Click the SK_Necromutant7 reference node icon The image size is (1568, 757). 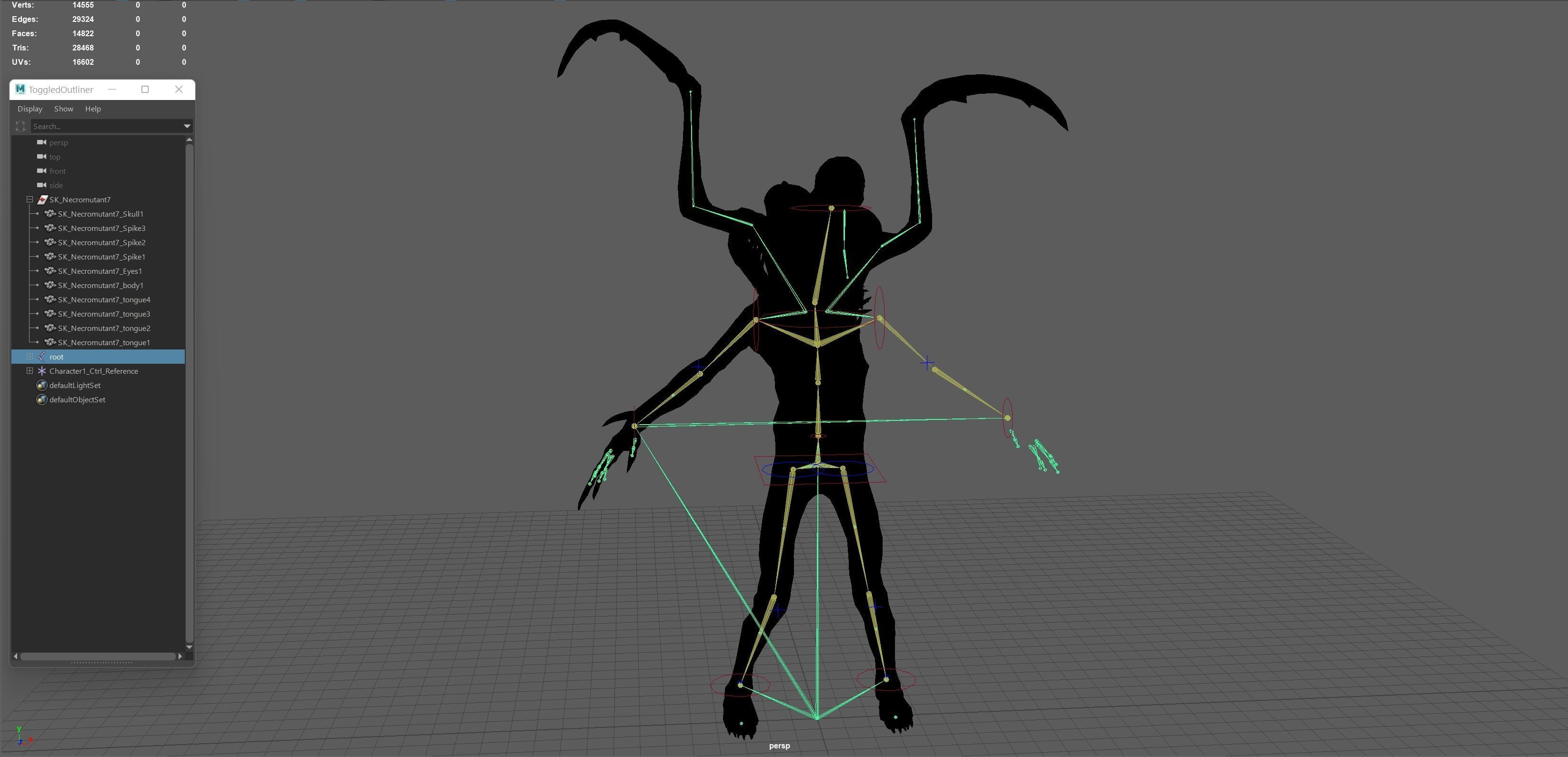point(42,199)
